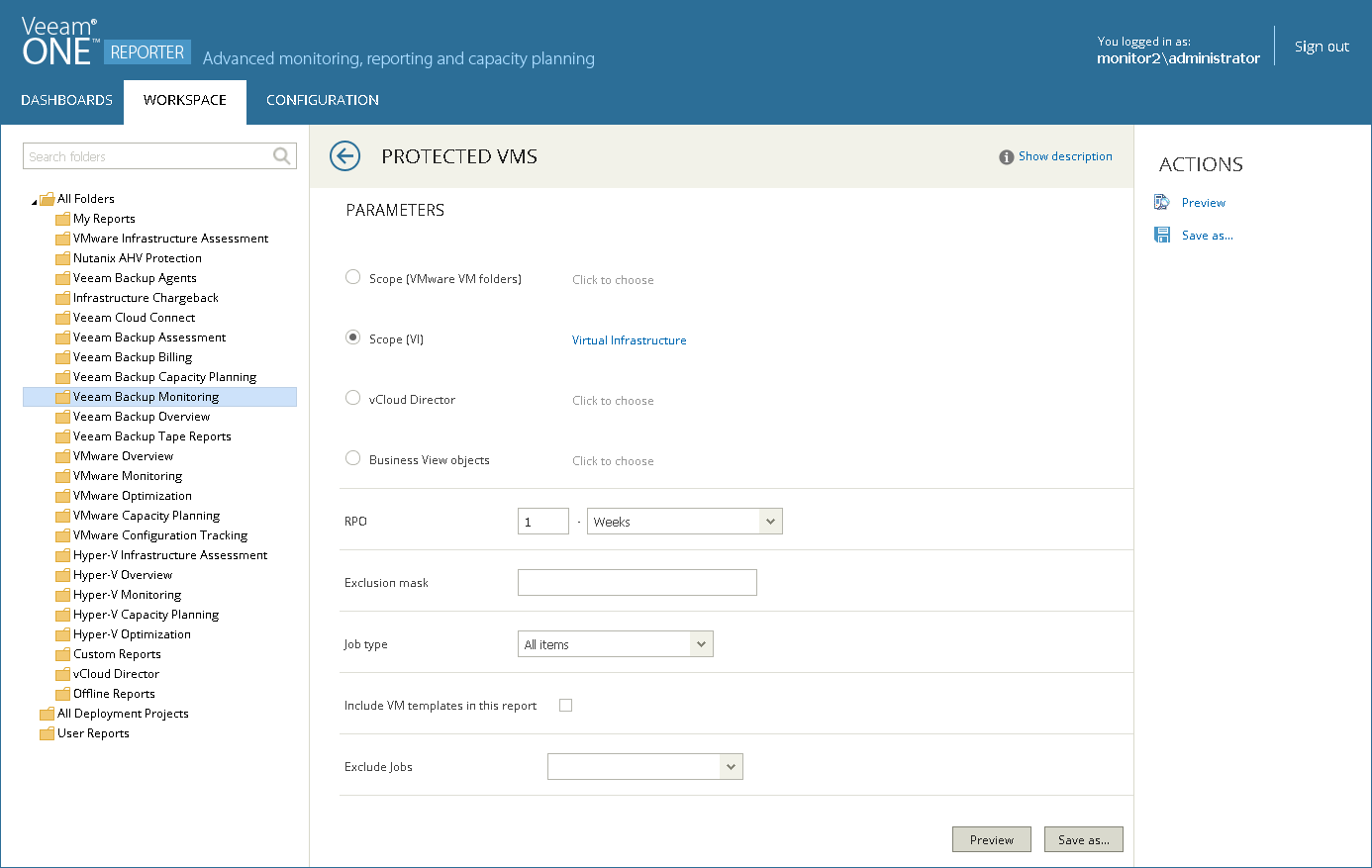The image size is (1372, 868).
Task: Click the info icon next to Show description
Action: 1006,157
